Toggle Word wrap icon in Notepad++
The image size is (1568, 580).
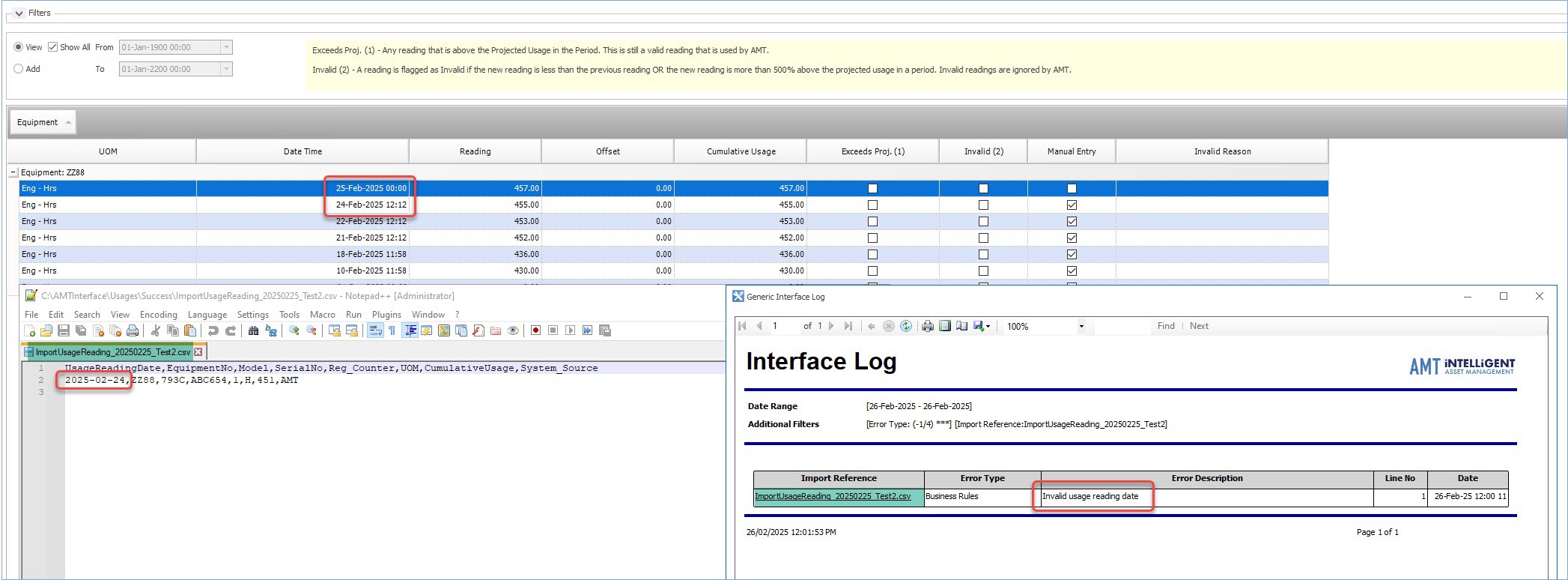(x=375, y=330)
